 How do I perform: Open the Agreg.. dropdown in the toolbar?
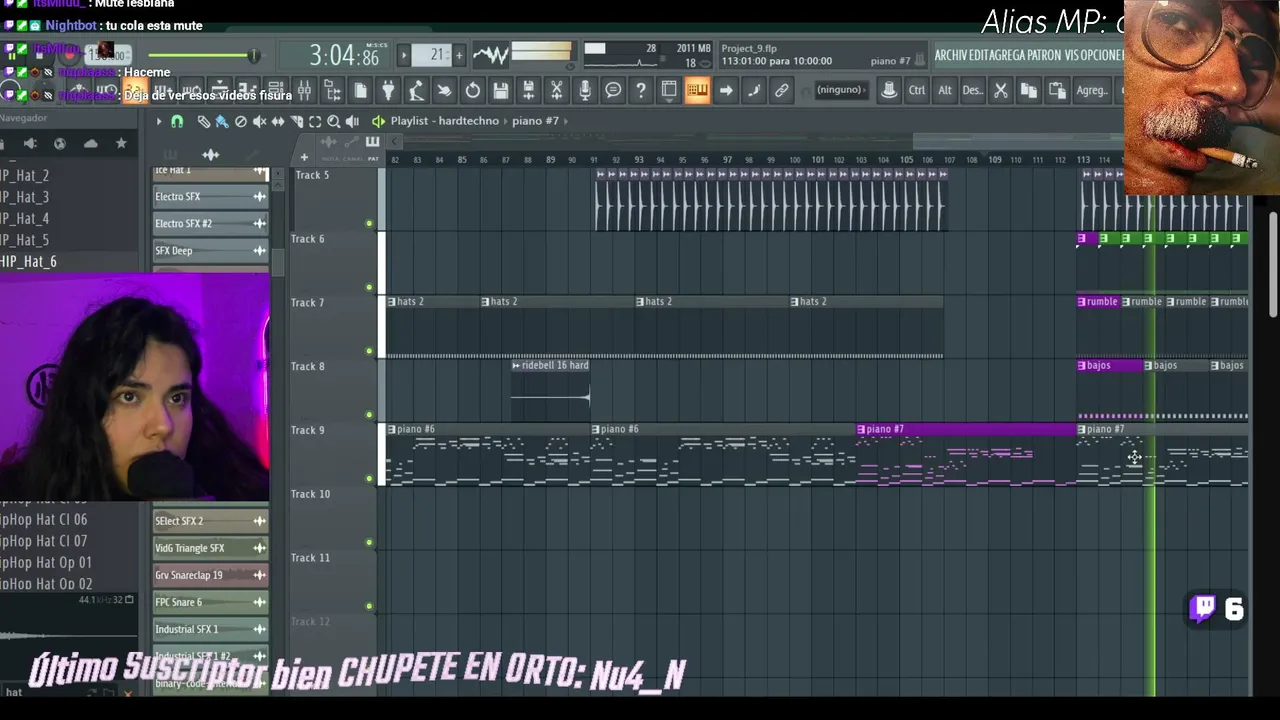(1092, 91)
